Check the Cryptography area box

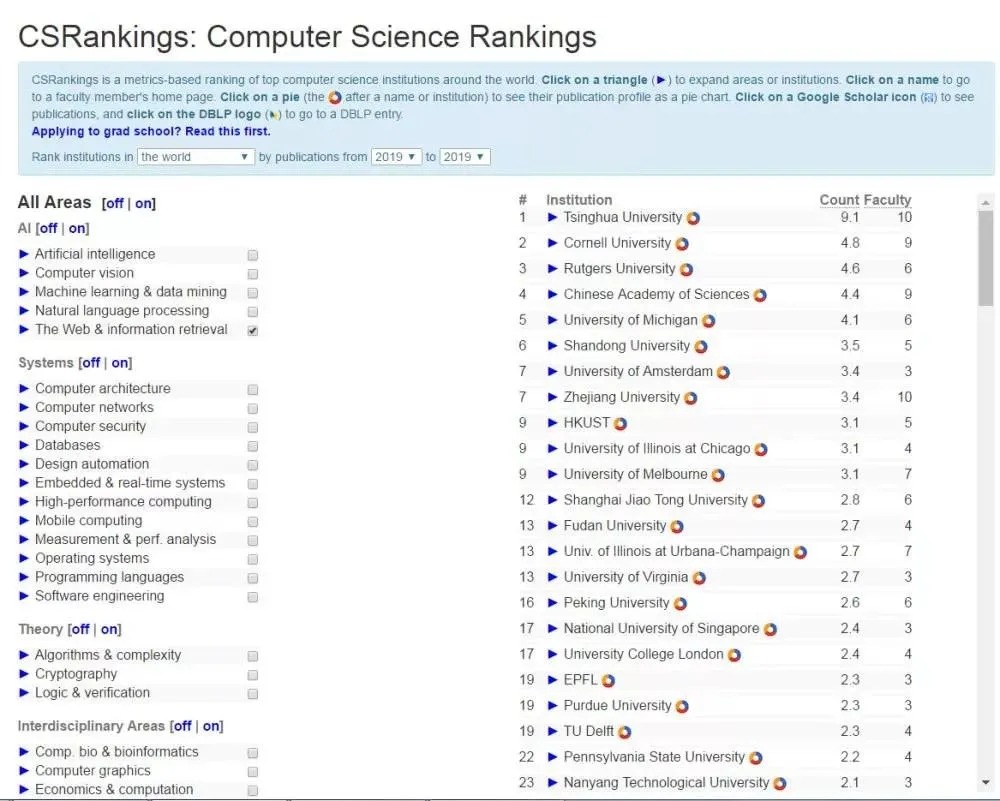pos(253,675)
